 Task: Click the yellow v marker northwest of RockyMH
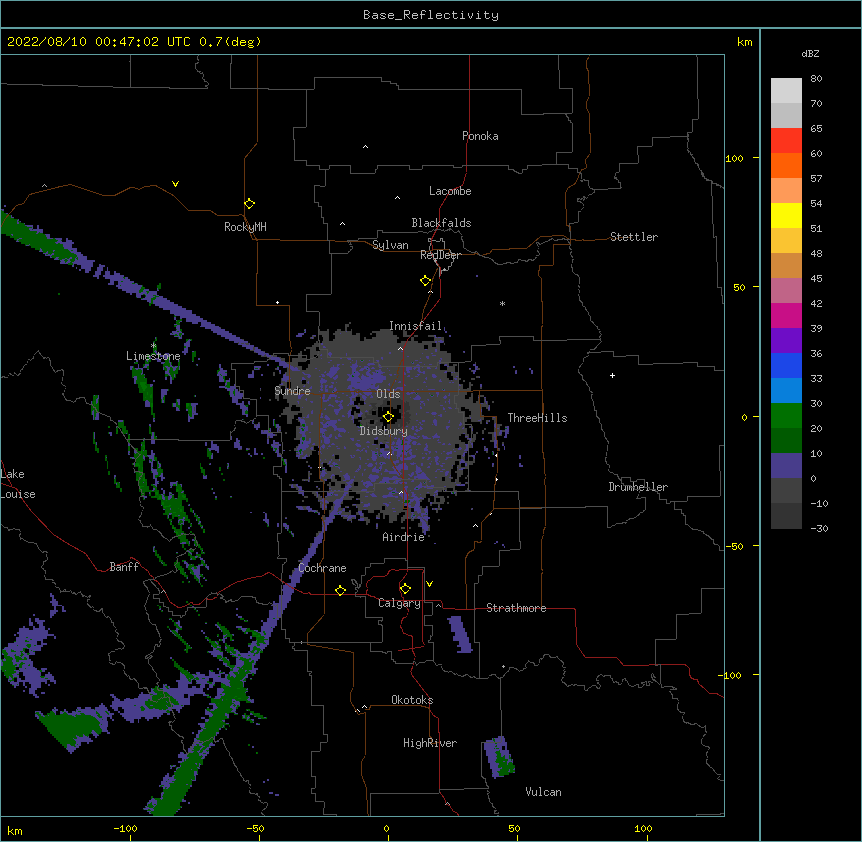point(175,184)
